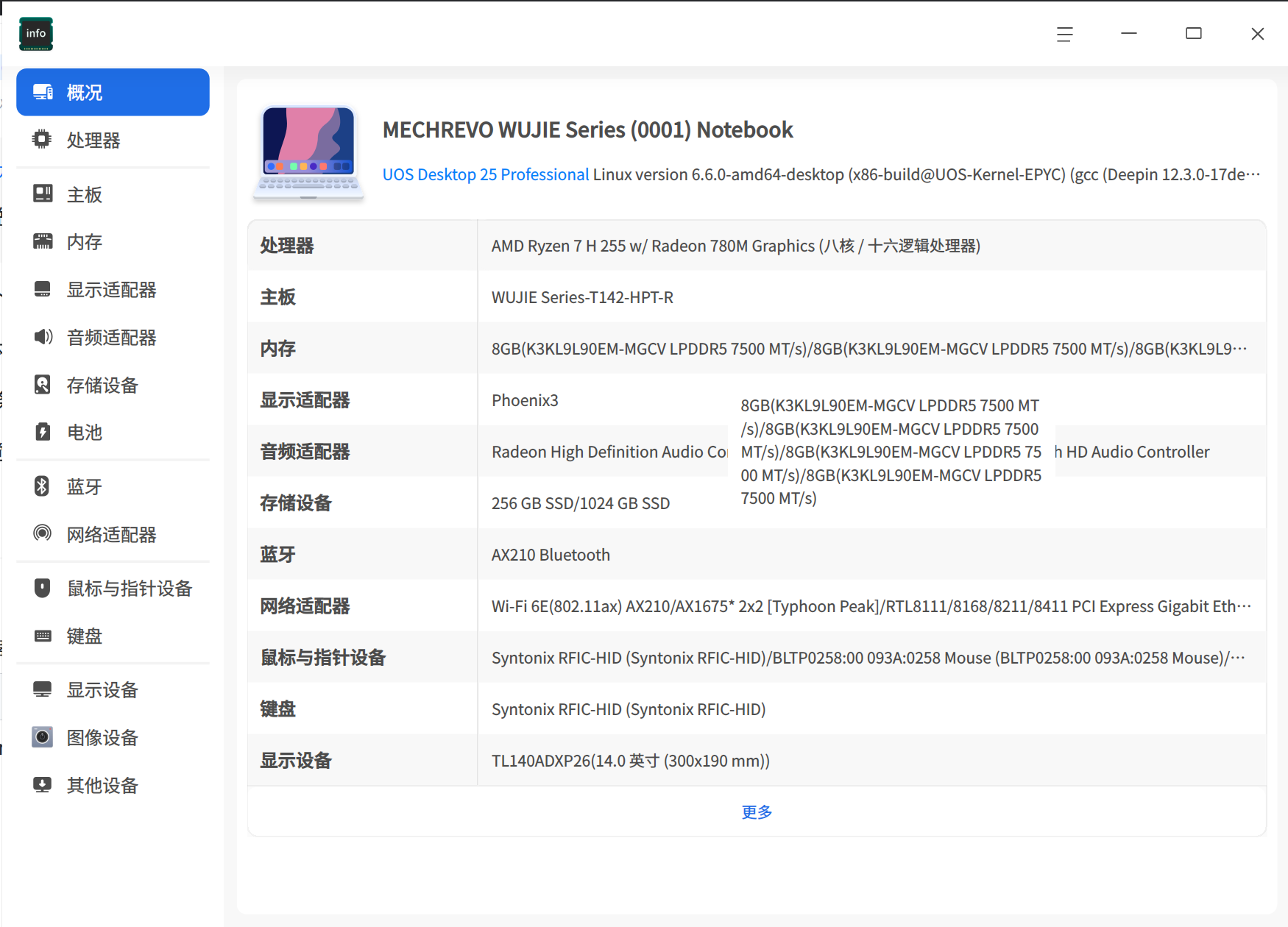Minimize the device manager window
The width and height of the screenshot is (1288, 927).
tap(1128, 33)
